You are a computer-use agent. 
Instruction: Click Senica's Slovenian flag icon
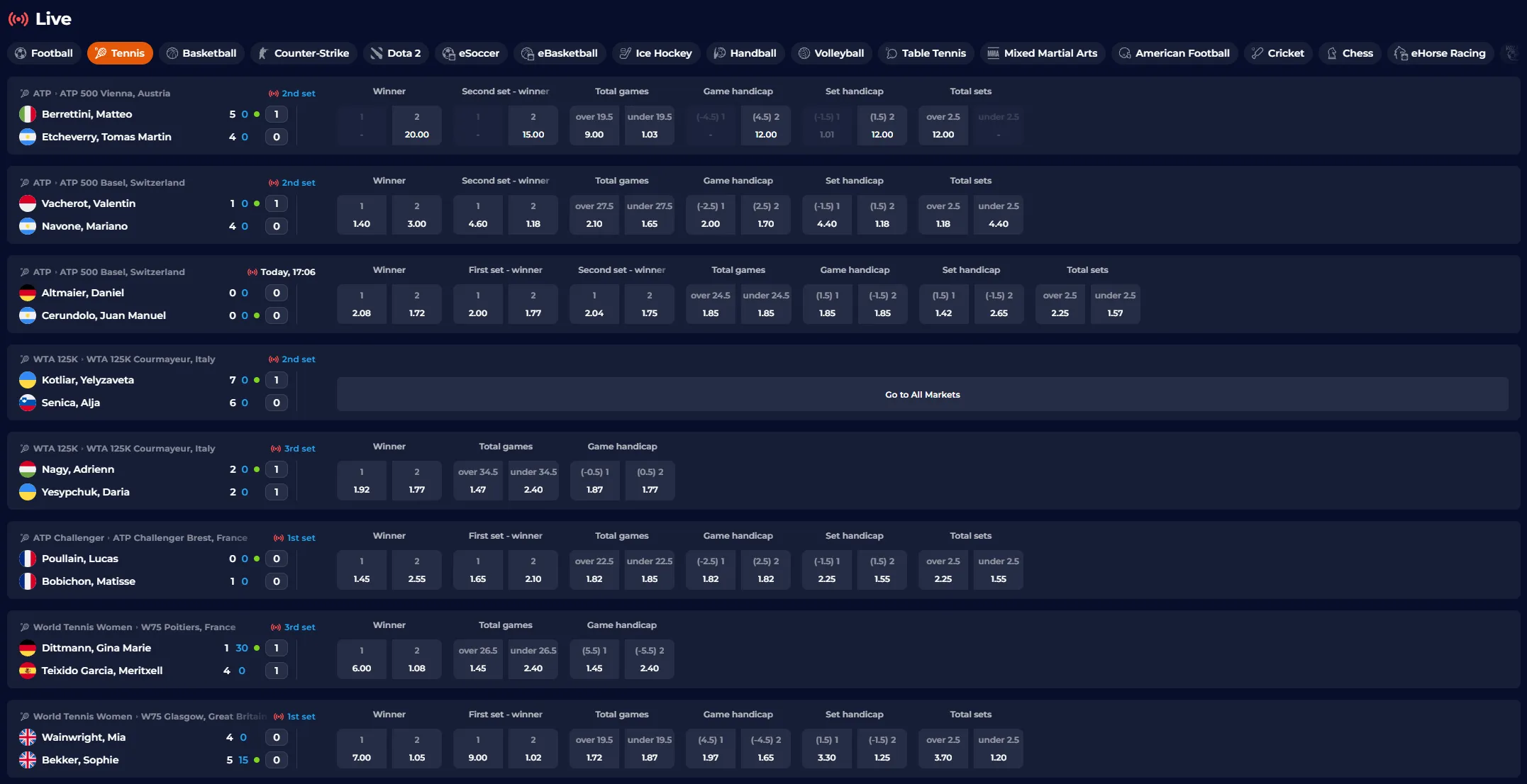click(x=28, y=403)
